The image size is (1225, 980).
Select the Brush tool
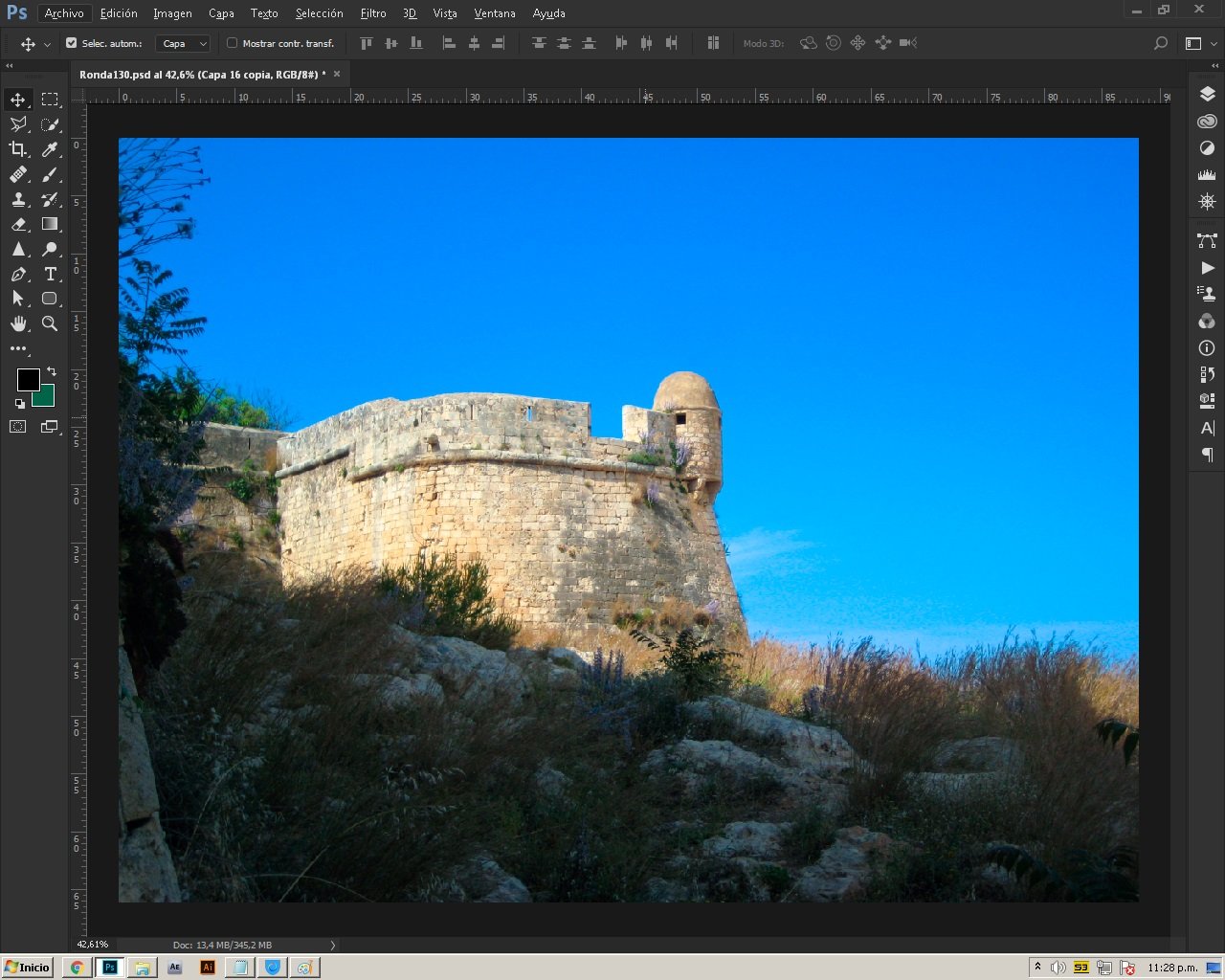click(x=50, y=174)
